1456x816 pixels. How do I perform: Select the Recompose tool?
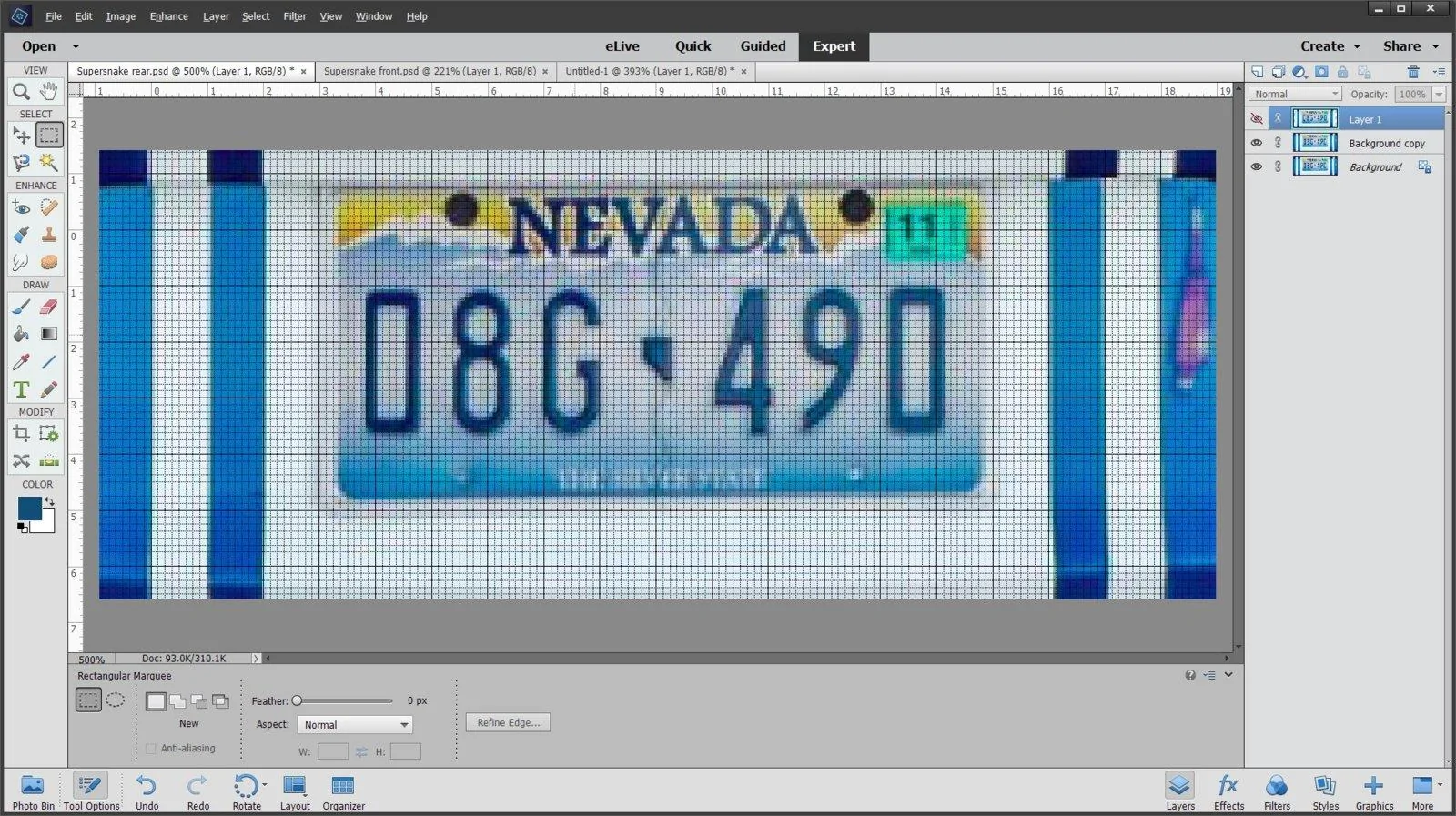(x=49, y=434)
